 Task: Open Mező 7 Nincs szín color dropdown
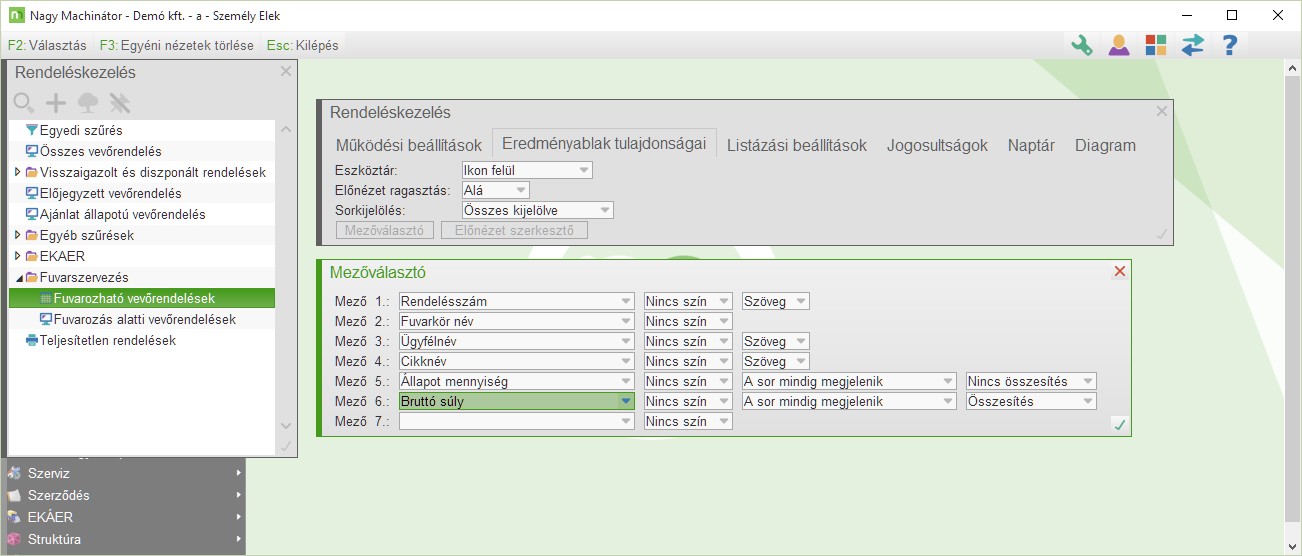688,421
